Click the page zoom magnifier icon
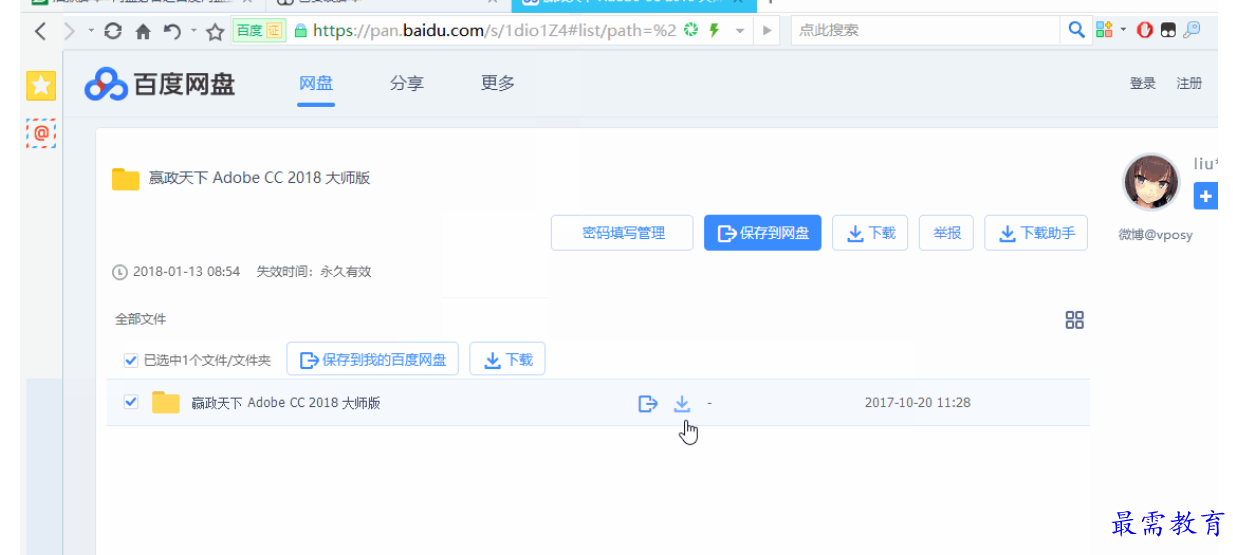Screen dimensions: 1233x555 1191,30
